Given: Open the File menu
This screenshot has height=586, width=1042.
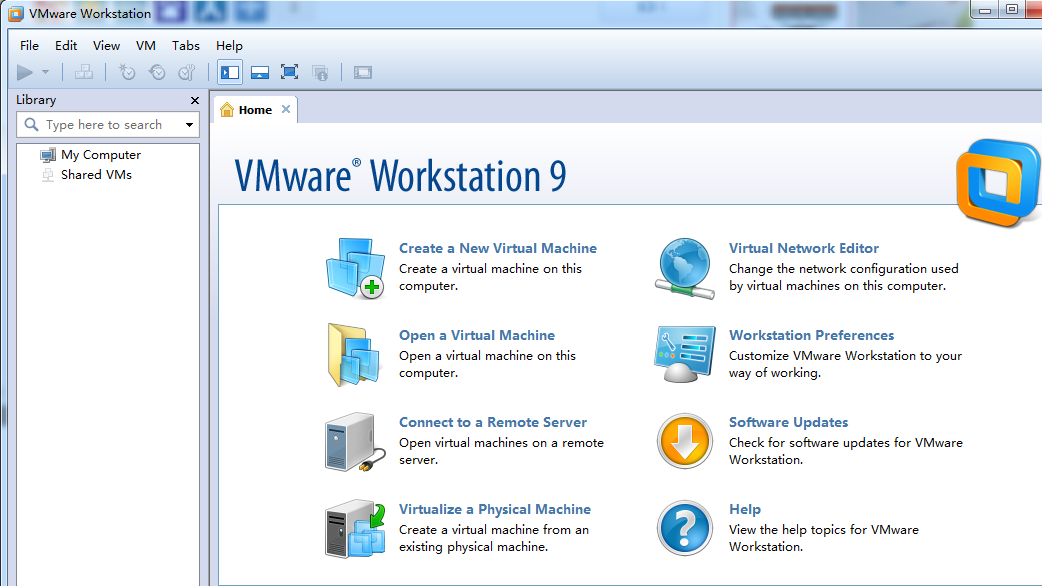Looking at the screenshot, I should click(x=29, y=45).
